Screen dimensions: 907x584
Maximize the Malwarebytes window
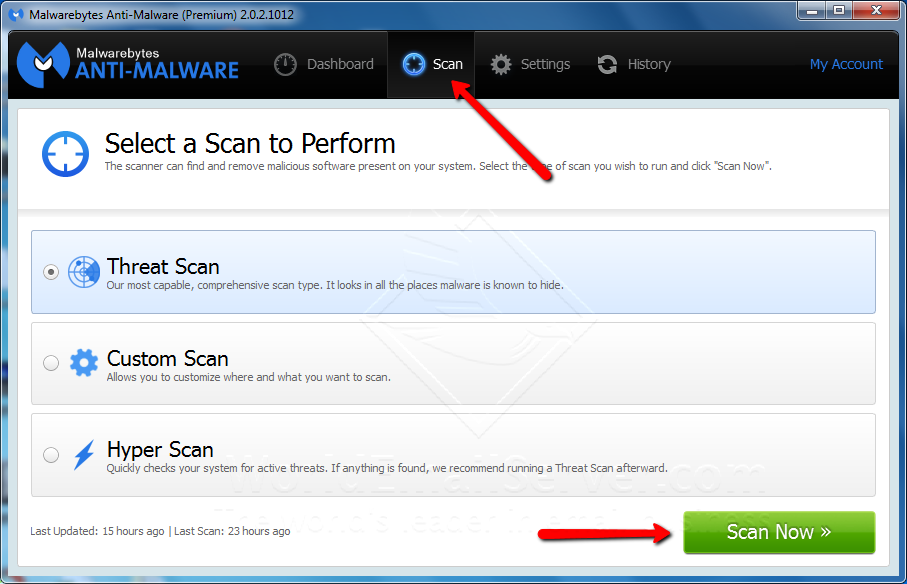pos(839,10)
